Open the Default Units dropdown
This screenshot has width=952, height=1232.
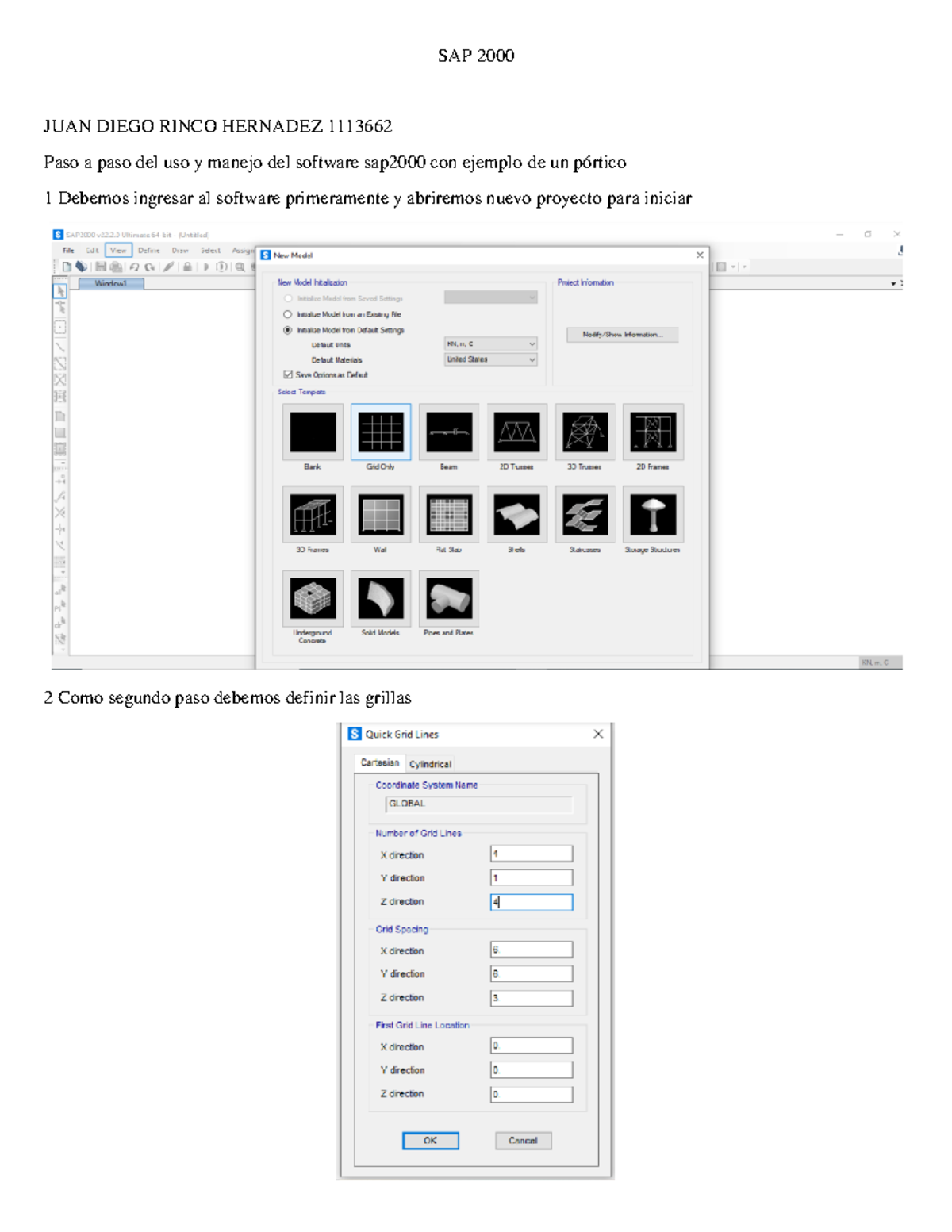491,344
